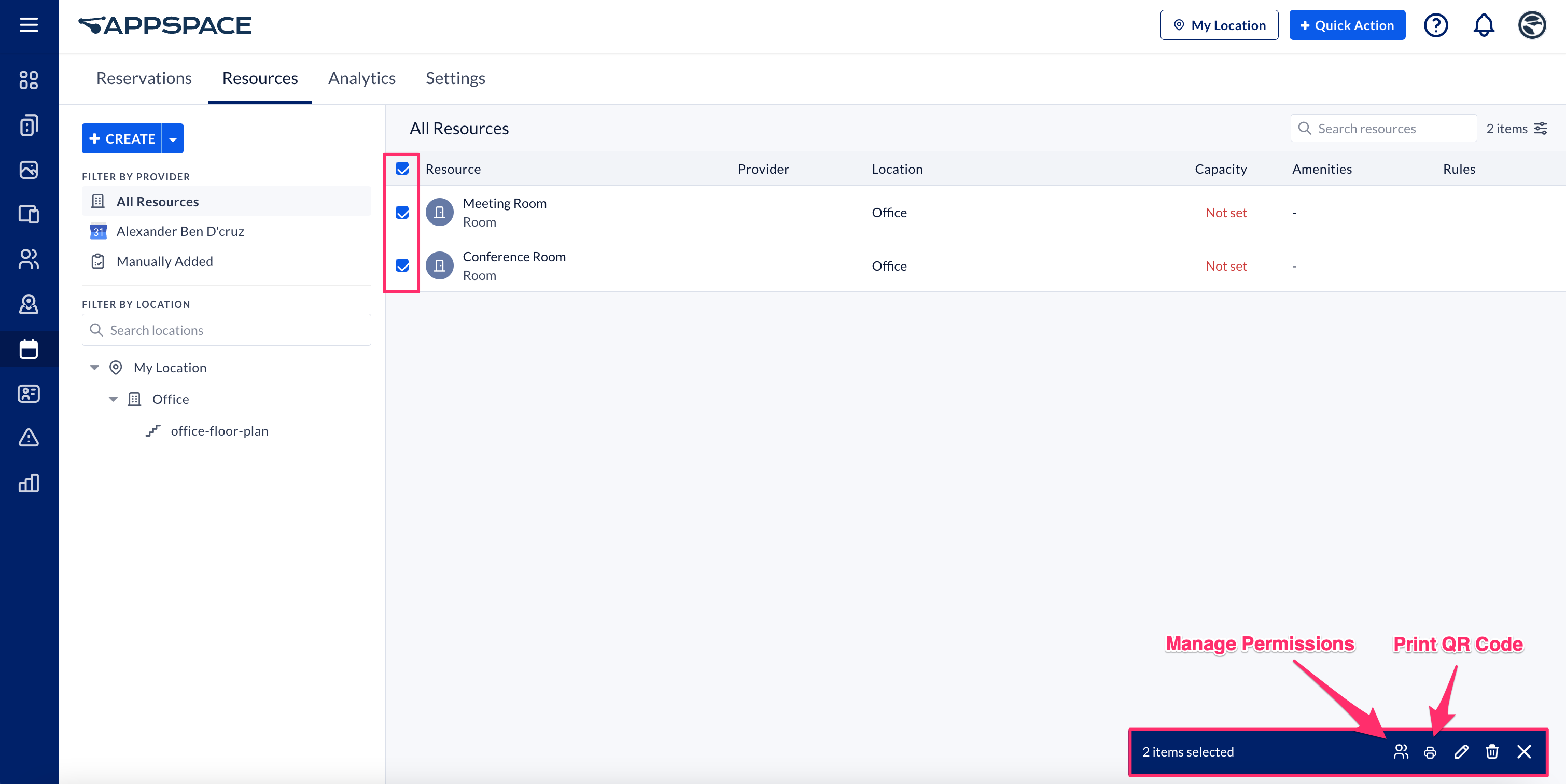The width and height of the screenshot is (1566, 784).
Task: Click Not set capacity for Meeting Room
Action: click(1226, 212)
